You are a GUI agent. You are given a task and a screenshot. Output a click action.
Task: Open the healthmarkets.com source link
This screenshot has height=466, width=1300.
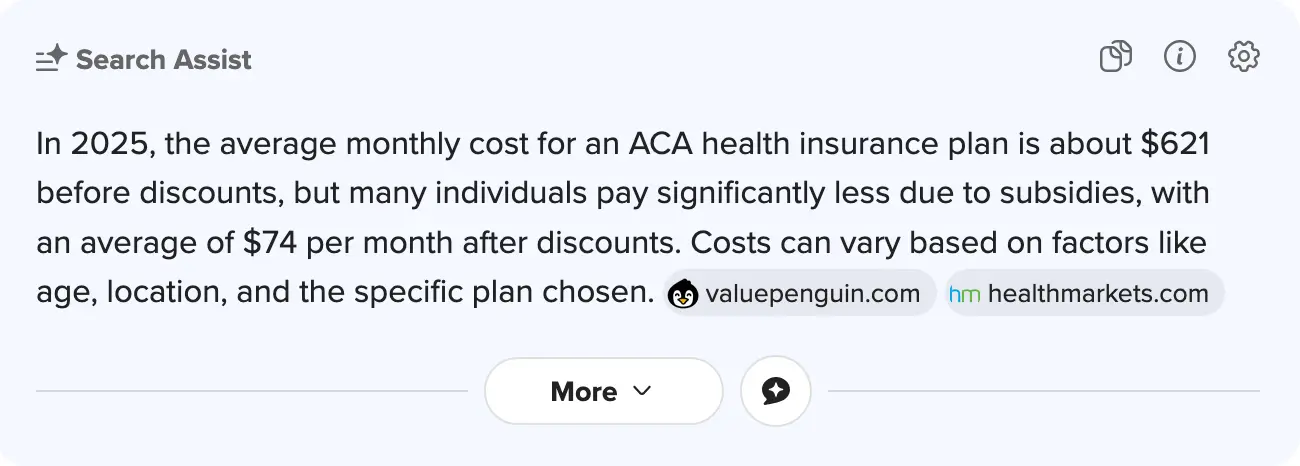(x=1098, y=294)
